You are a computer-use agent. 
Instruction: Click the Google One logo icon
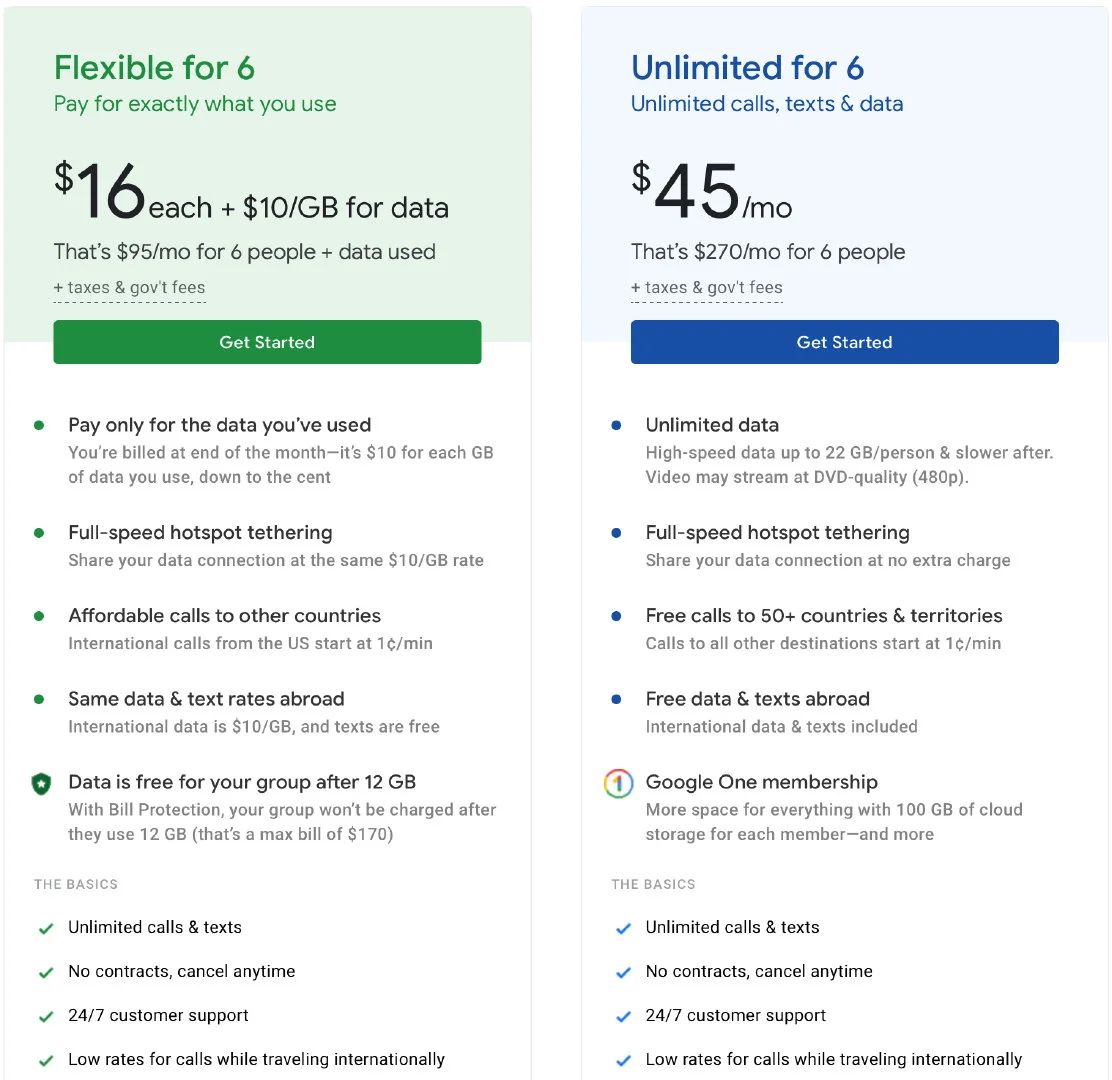coord(618,783)
